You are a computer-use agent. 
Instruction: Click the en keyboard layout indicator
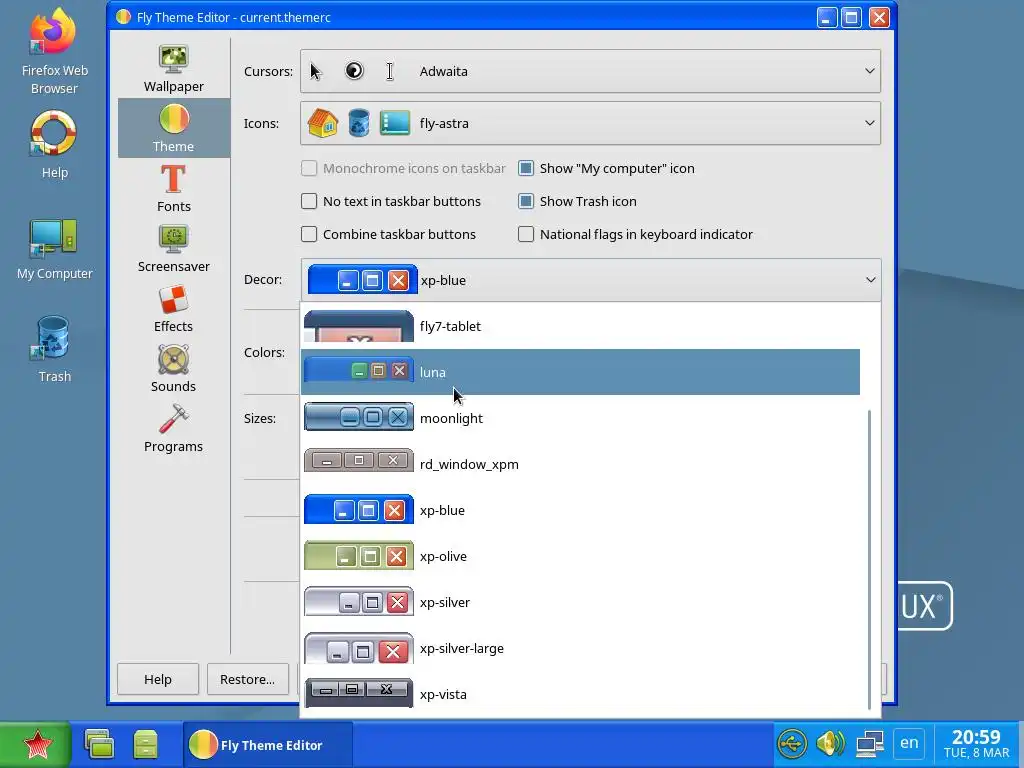coord(909,743)
